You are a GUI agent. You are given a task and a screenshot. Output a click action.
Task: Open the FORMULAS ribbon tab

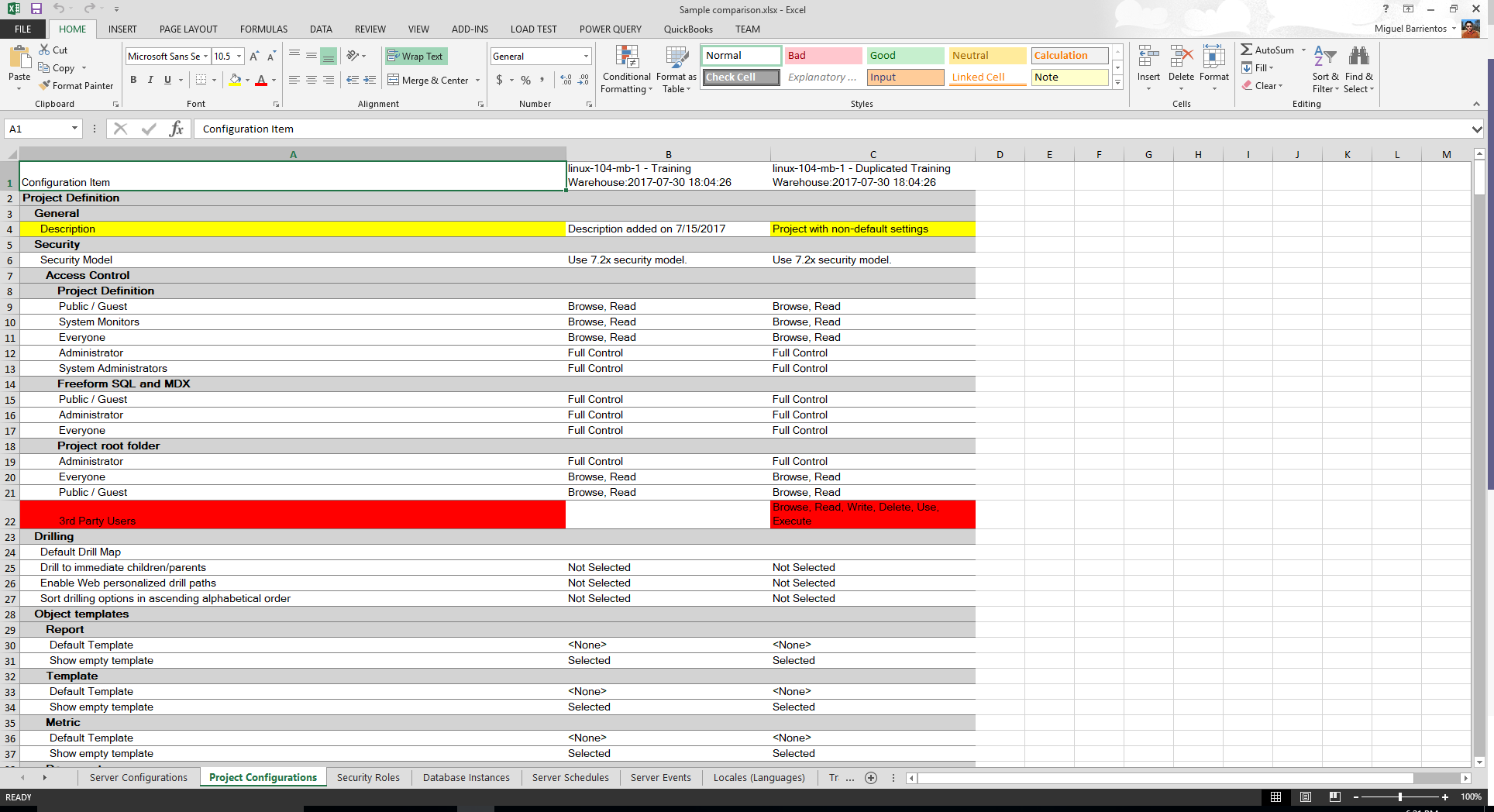[x=263, y=29]
